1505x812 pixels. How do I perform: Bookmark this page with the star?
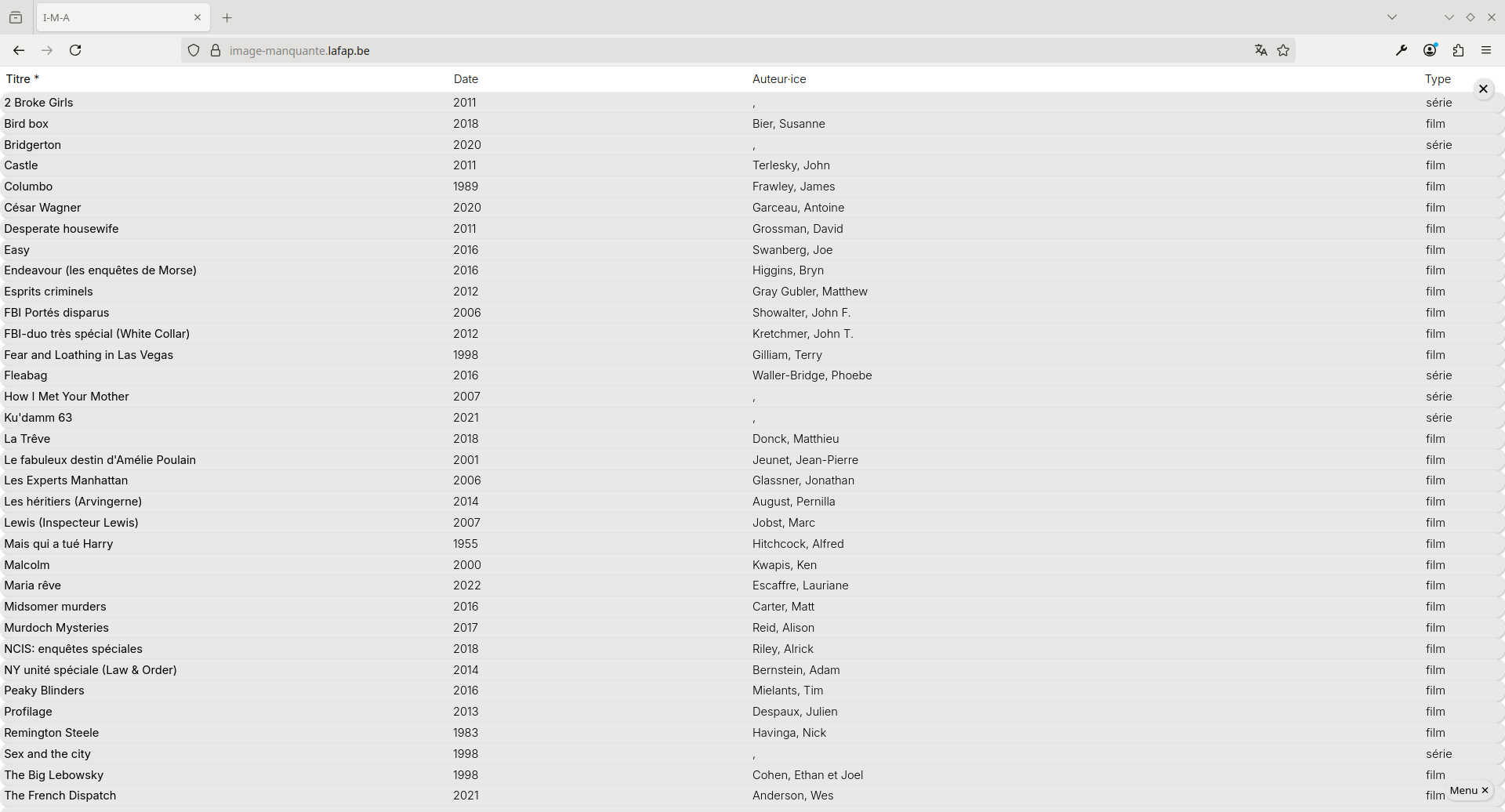click(x=1283, y=50)
